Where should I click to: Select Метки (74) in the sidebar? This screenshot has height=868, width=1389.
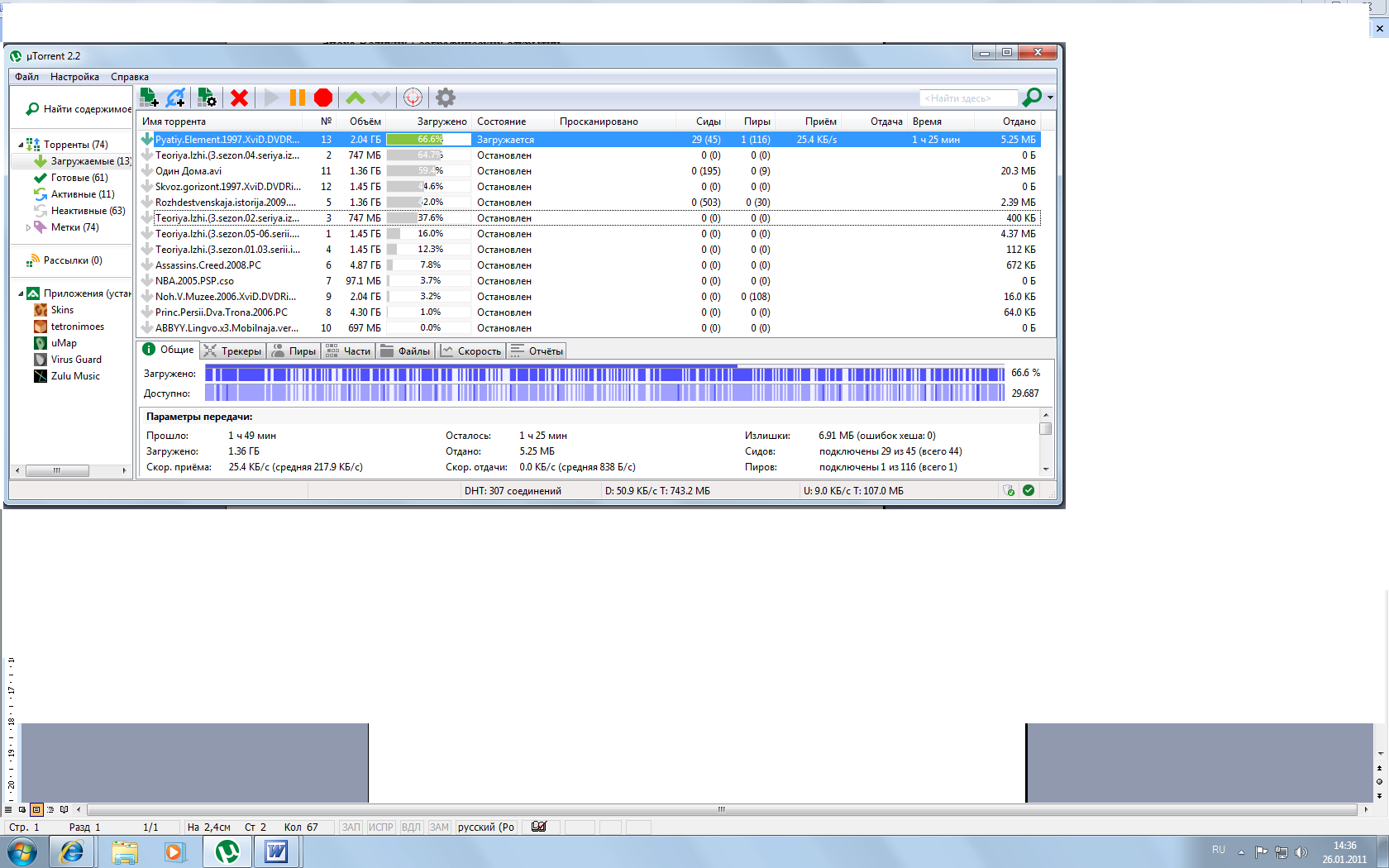click(66, 227)
